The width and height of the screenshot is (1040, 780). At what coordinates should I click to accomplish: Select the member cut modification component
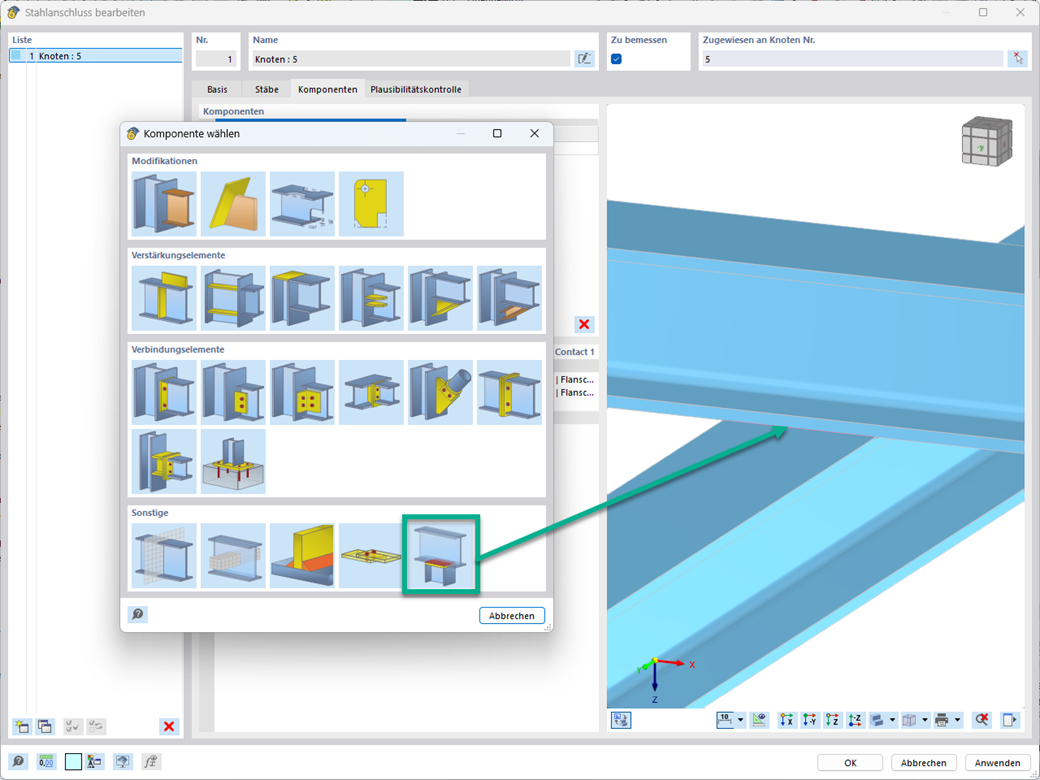[x=164, y=204]
